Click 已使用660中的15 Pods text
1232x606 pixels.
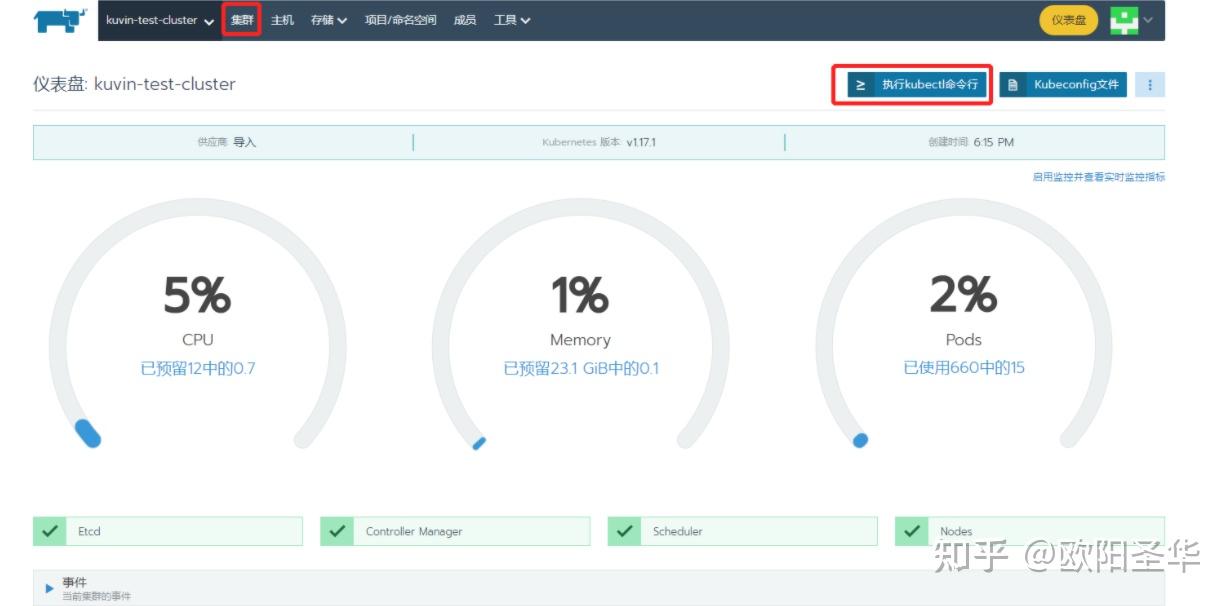click(964, 368)
